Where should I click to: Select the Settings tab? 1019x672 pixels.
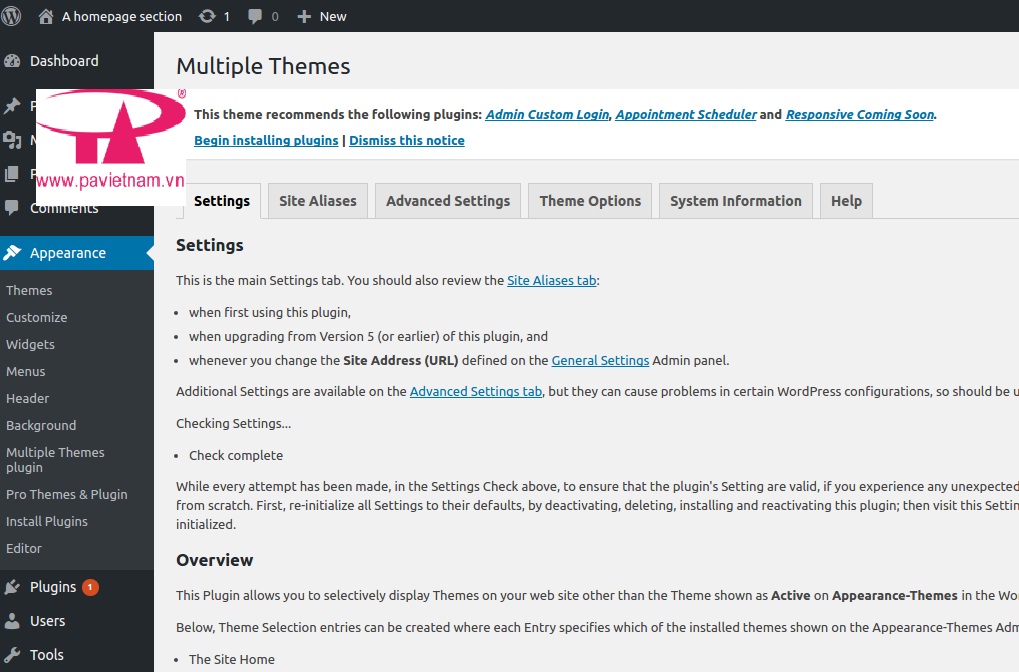(x=222, y=201)
